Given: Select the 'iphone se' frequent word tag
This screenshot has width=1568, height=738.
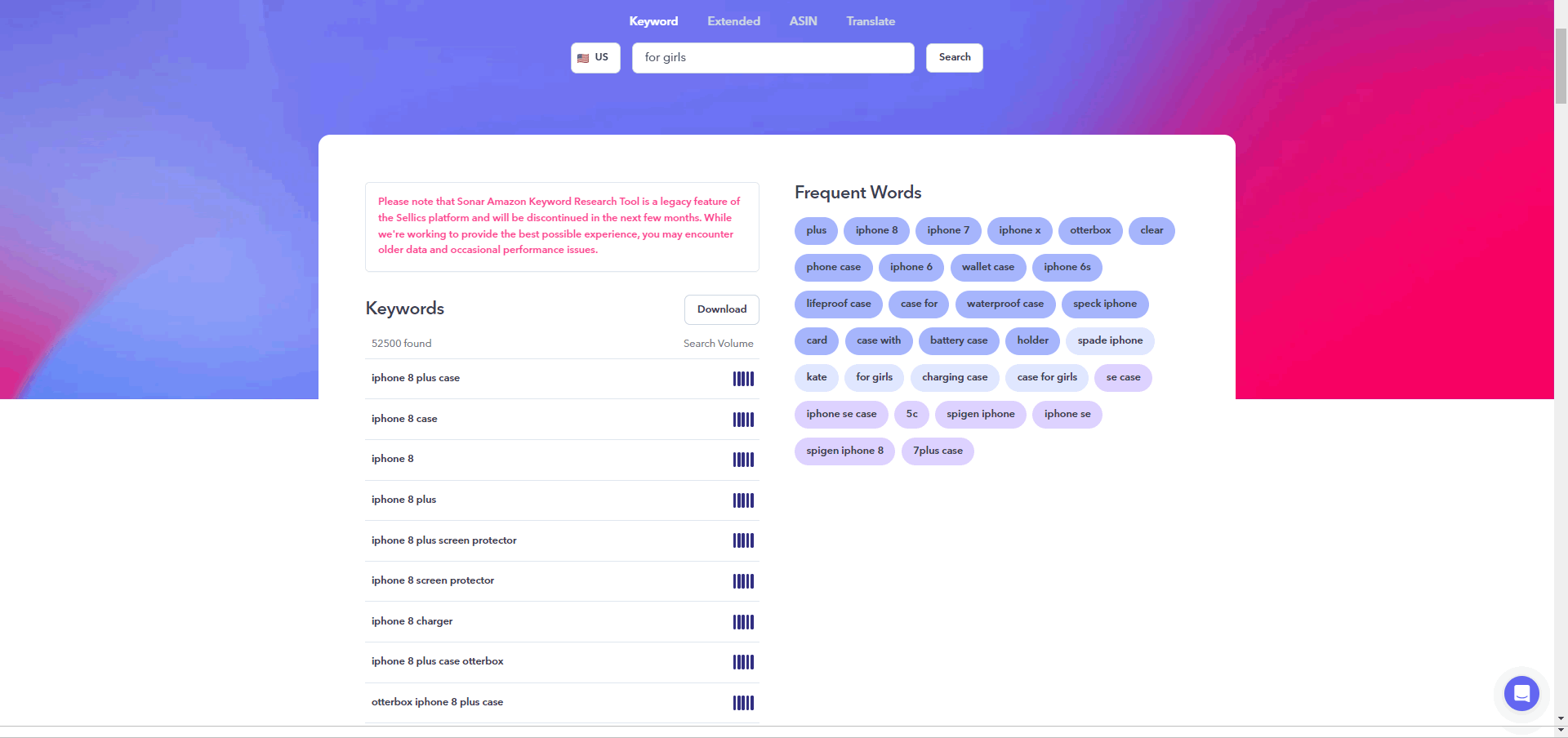Looking at the screenshot, I should (x=1067, y=415).
